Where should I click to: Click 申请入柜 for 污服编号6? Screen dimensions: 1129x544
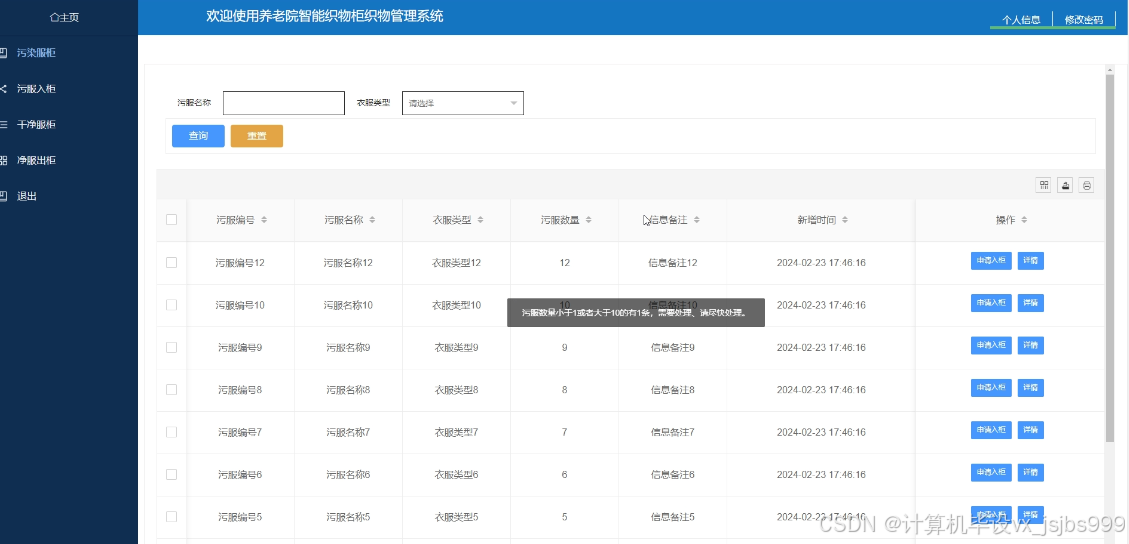991,473
